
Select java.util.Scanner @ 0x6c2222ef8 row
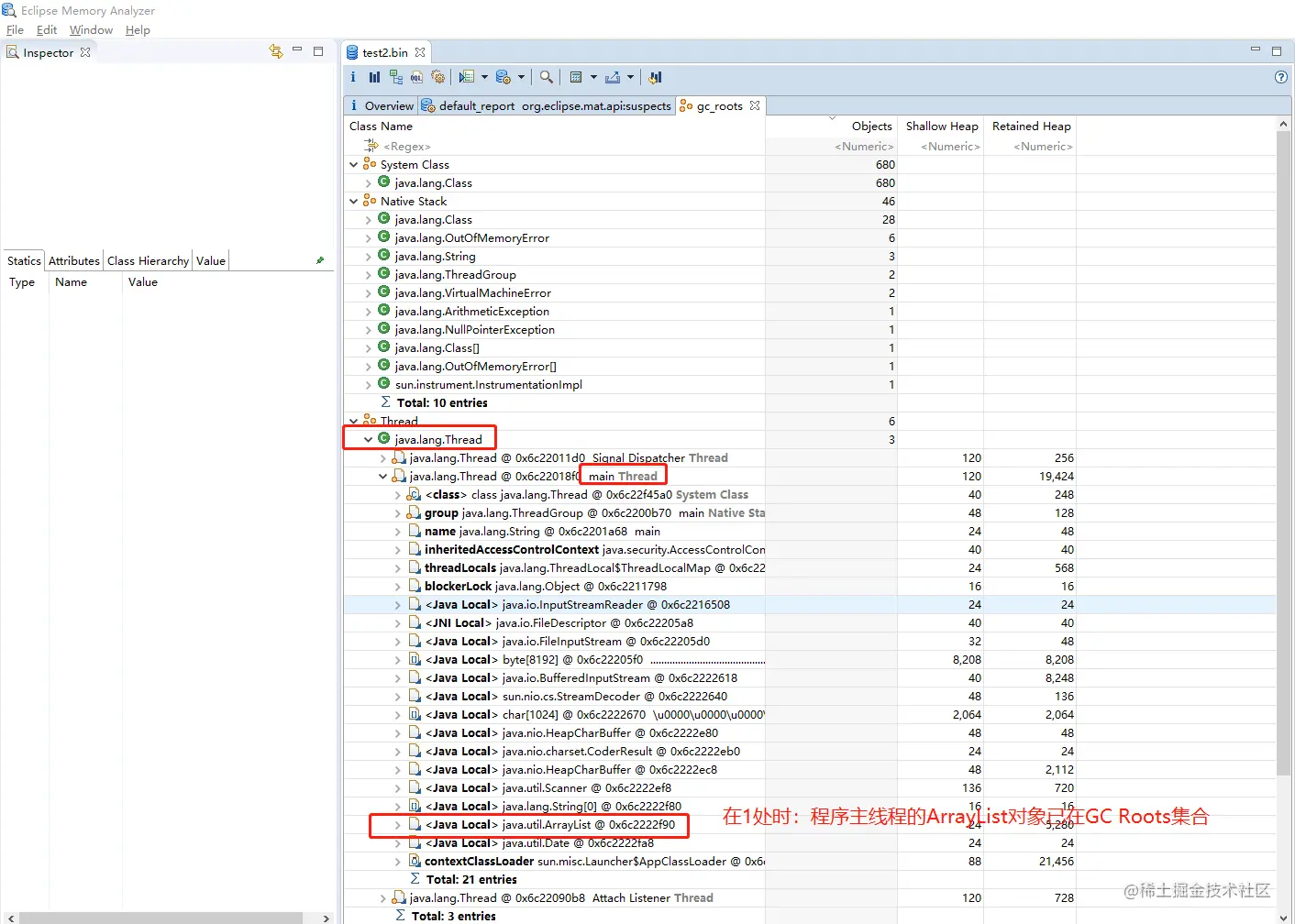click(x=810, y=788)
